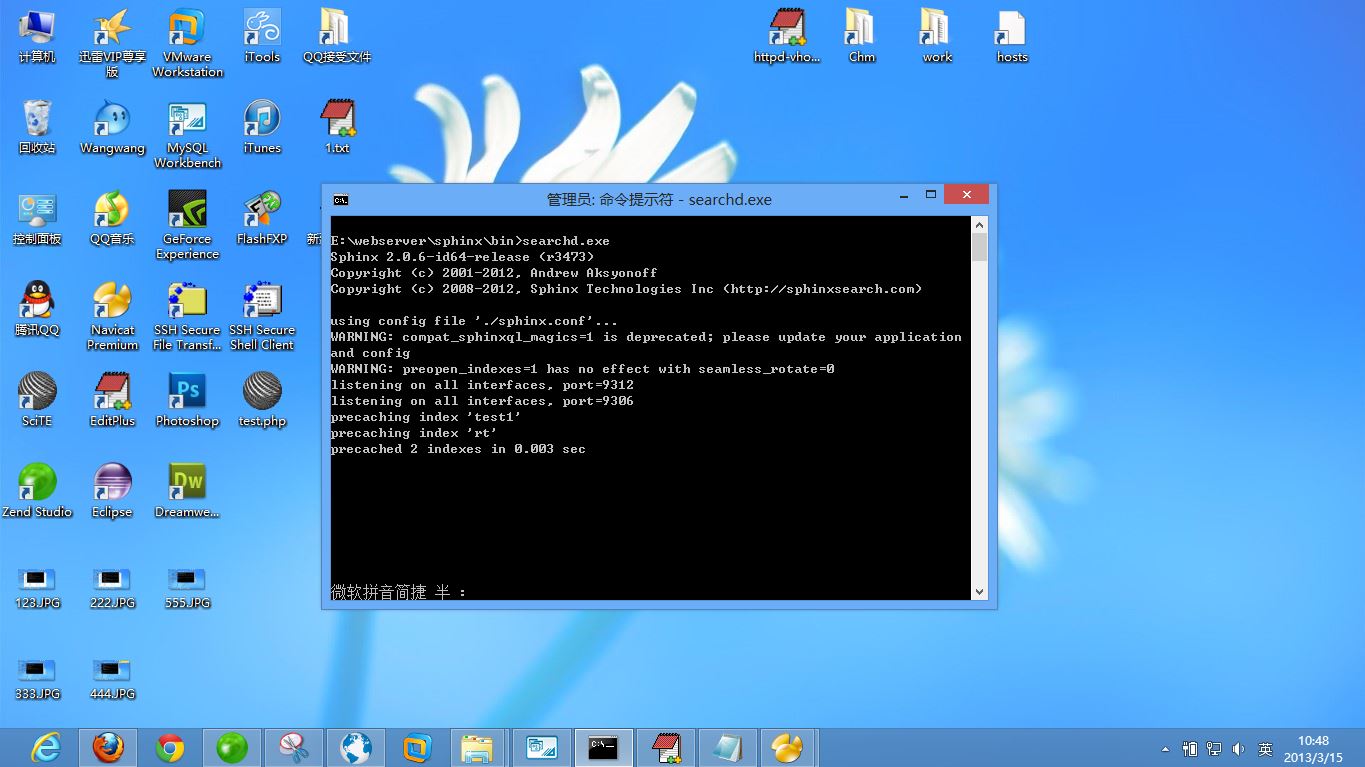Click the clock showing 10:48 in the taskbar
Screen dimensions: 1365x767
click(x=1313, y=748)
